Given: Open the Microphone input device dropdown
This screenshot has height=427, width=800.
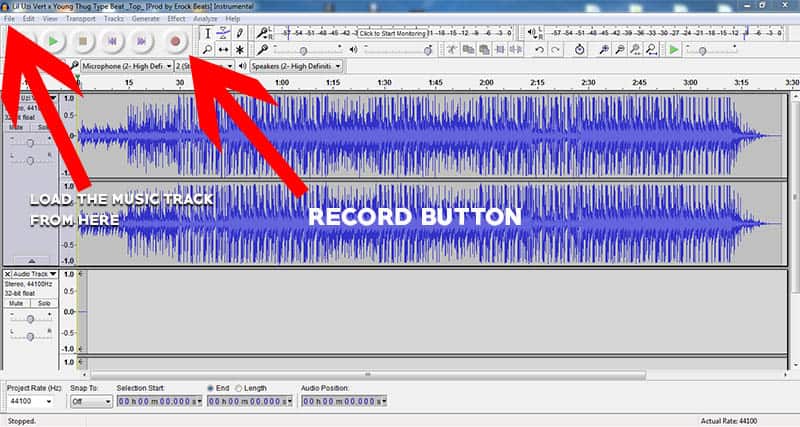Looking at the screenshot, I should (127, 66).
